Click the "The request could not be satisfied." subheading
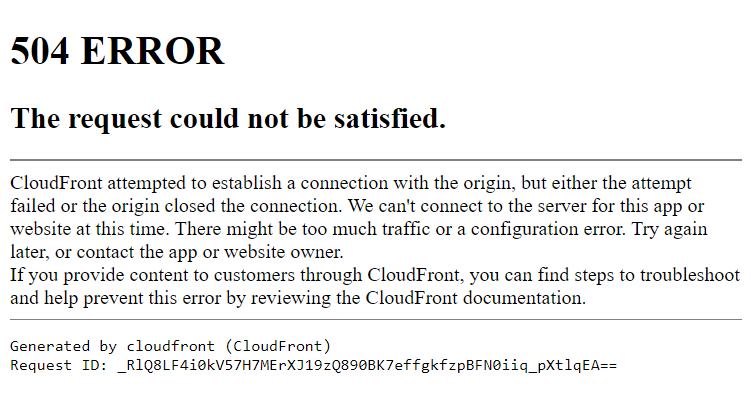Viewport: 751px width, 407px height. [x=228, y=118]
